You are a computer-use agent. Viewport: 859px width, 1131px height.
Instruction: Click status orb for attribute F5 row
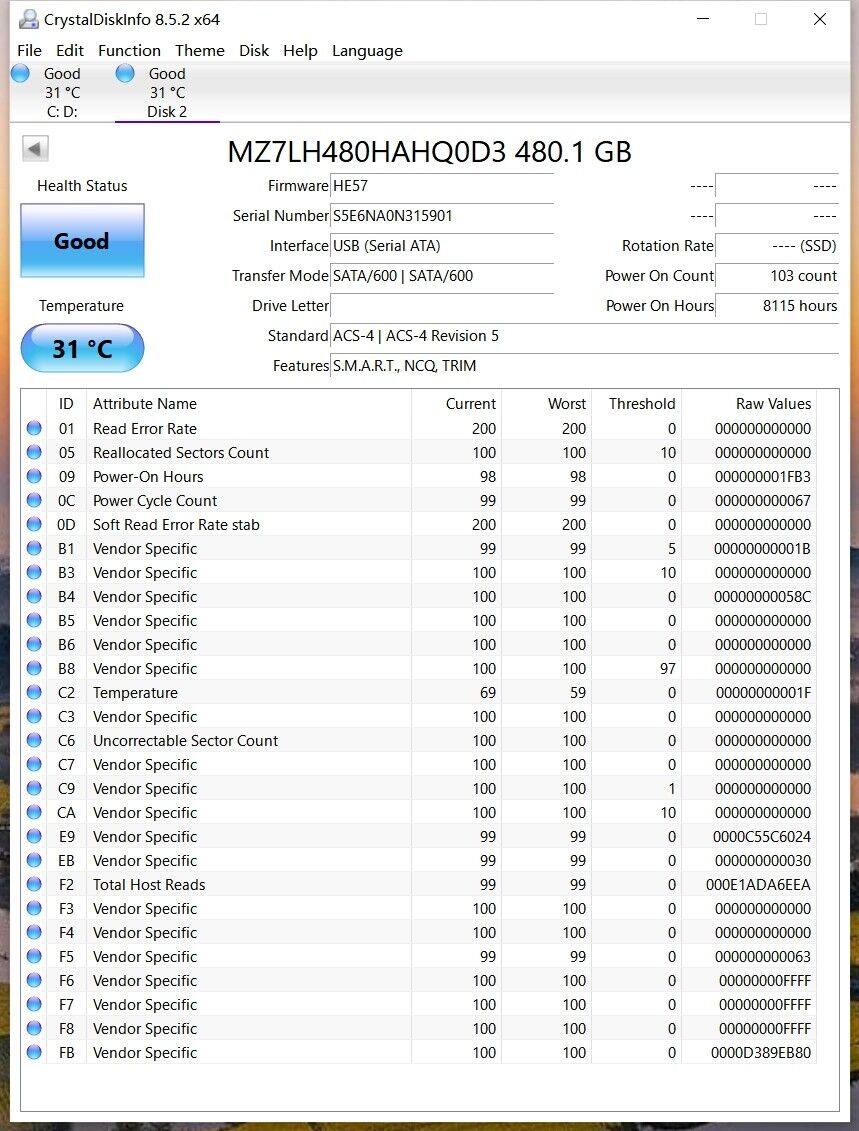click(x=34, y=956)
